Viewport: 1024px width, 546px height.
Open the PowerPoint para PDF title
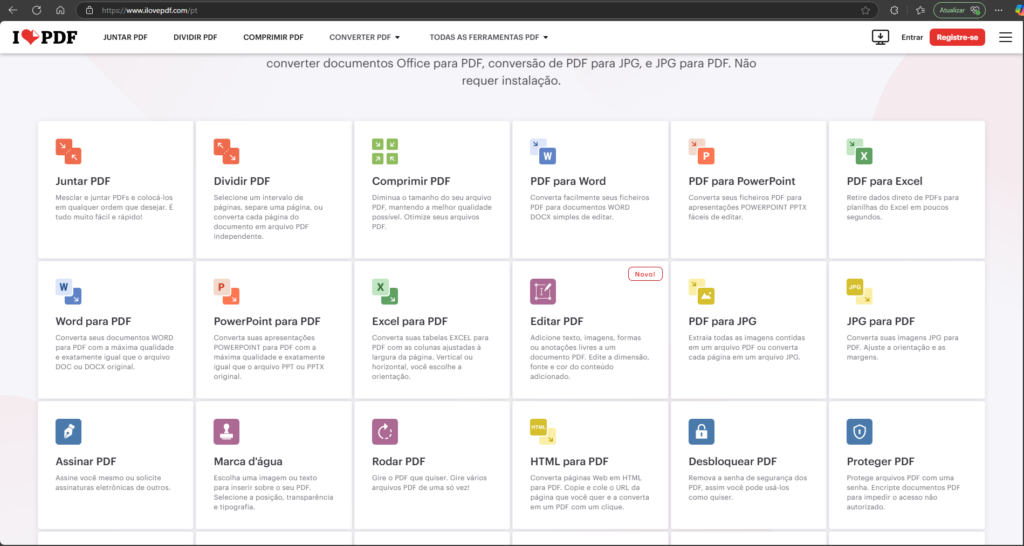267,321
